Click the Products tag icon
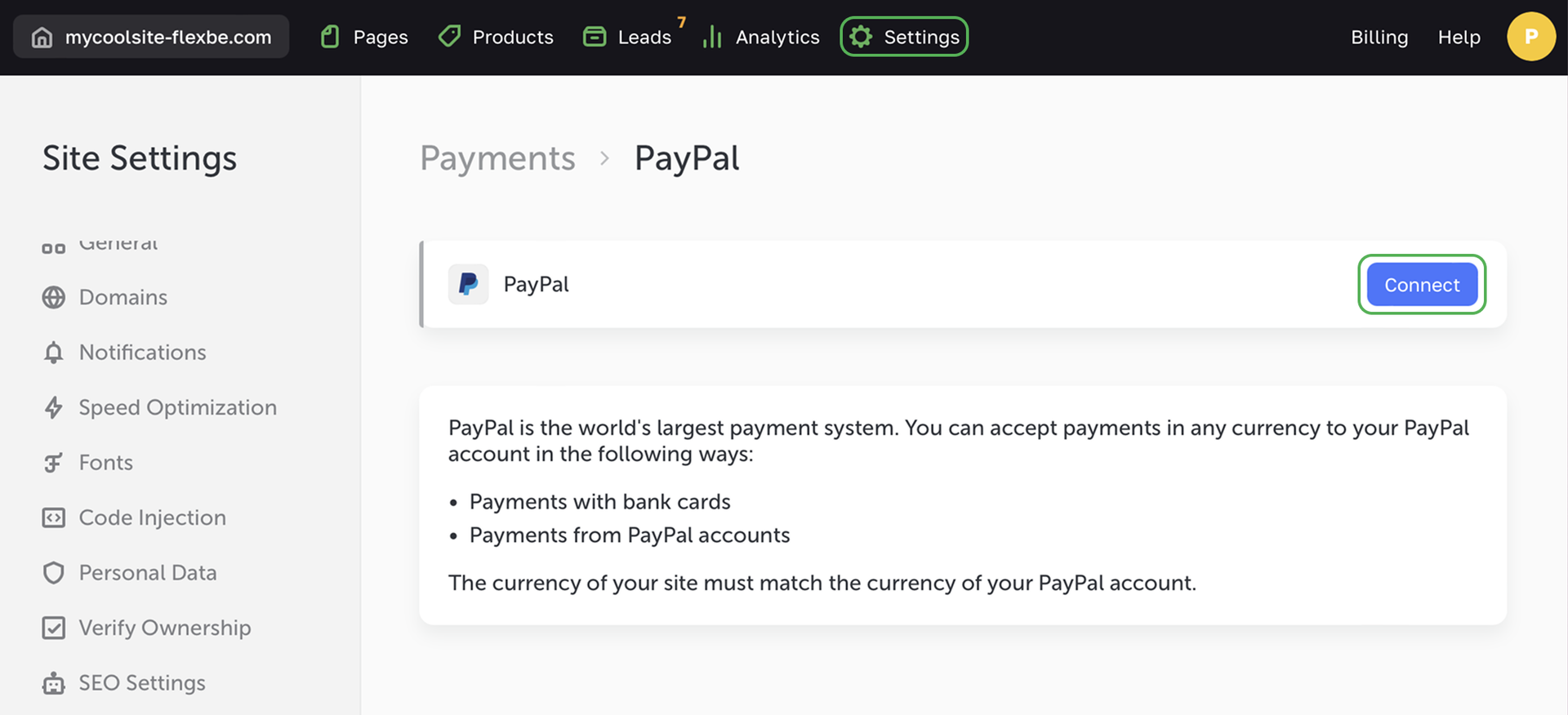This screenshot has width=1568, height=715. [449, 37]
